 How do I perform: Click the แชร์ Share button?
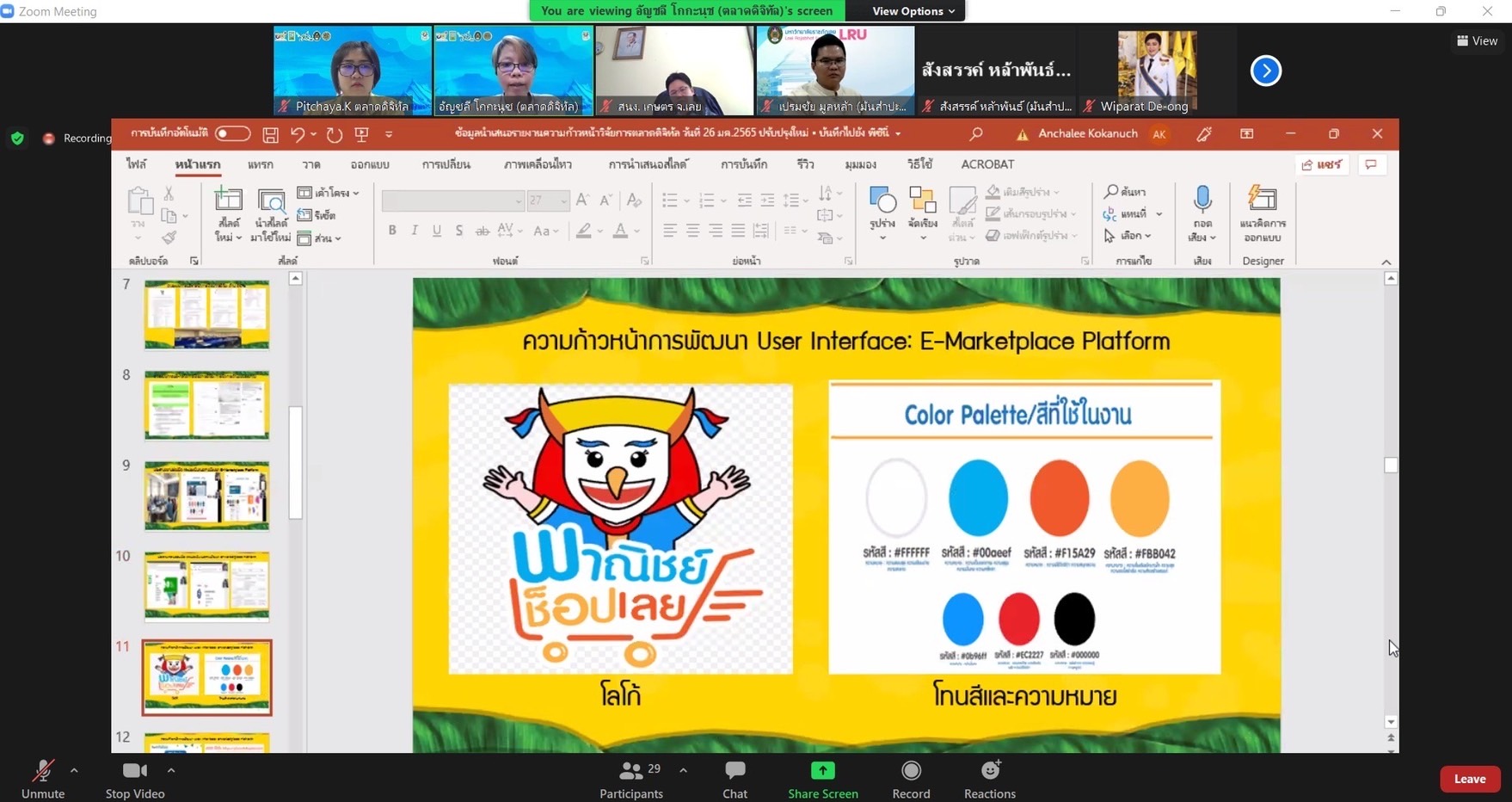click(x=1322, y=164)
